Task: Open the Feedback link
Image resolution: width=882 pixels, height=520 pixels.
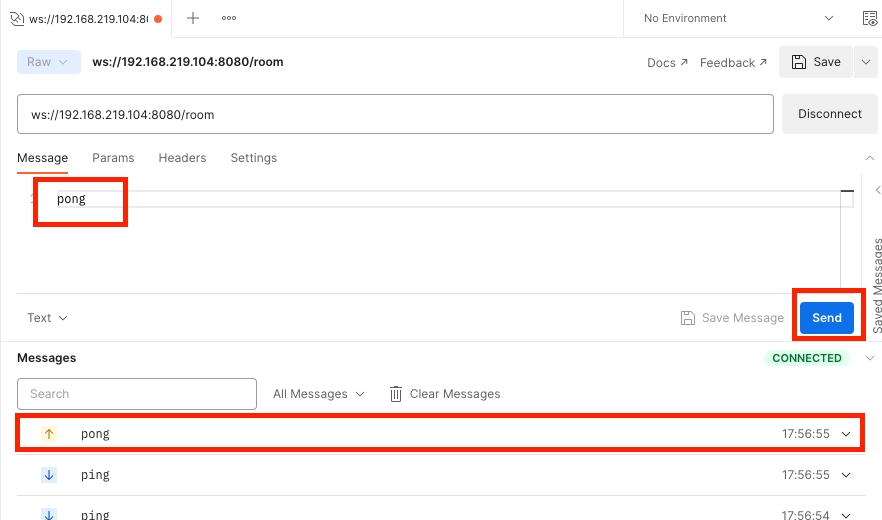Action: (733, 62)
